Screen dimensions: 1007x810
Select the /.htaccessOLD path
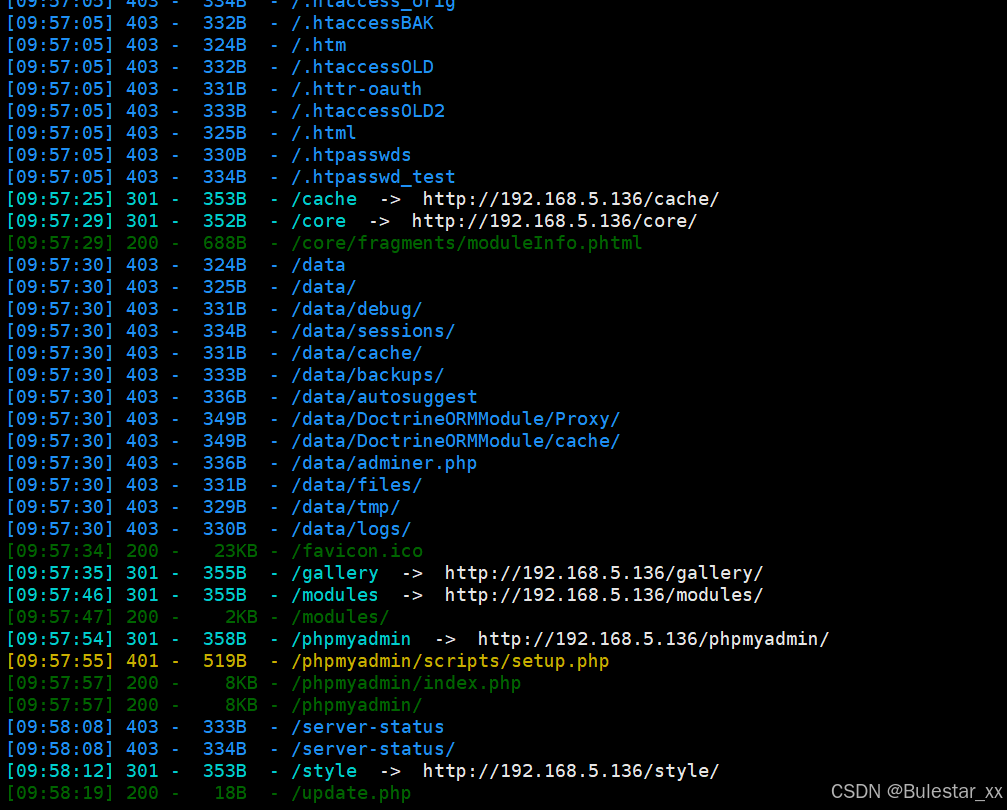coord(362,67)
